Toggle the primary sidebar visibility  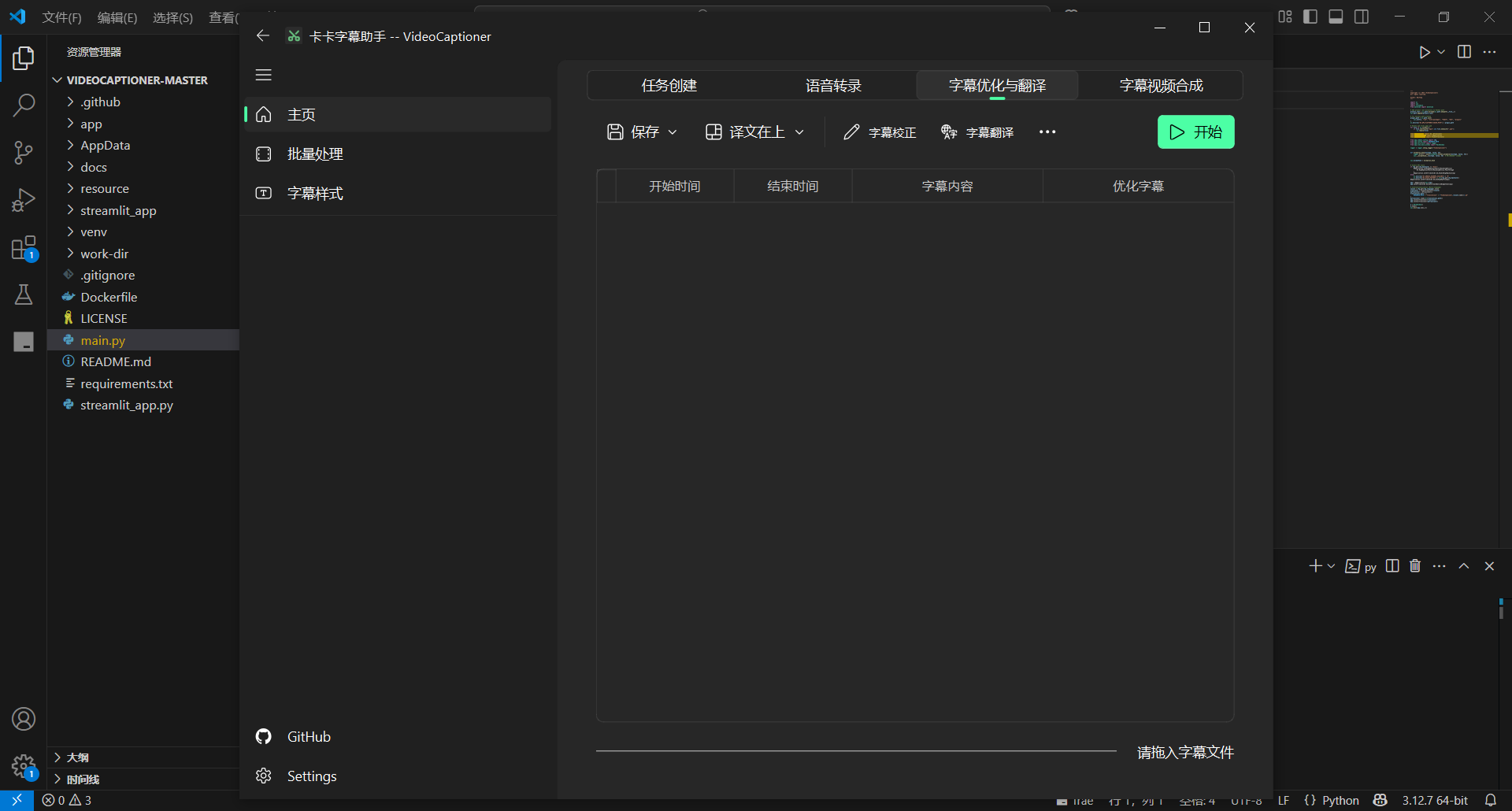tap(1310, 16)
